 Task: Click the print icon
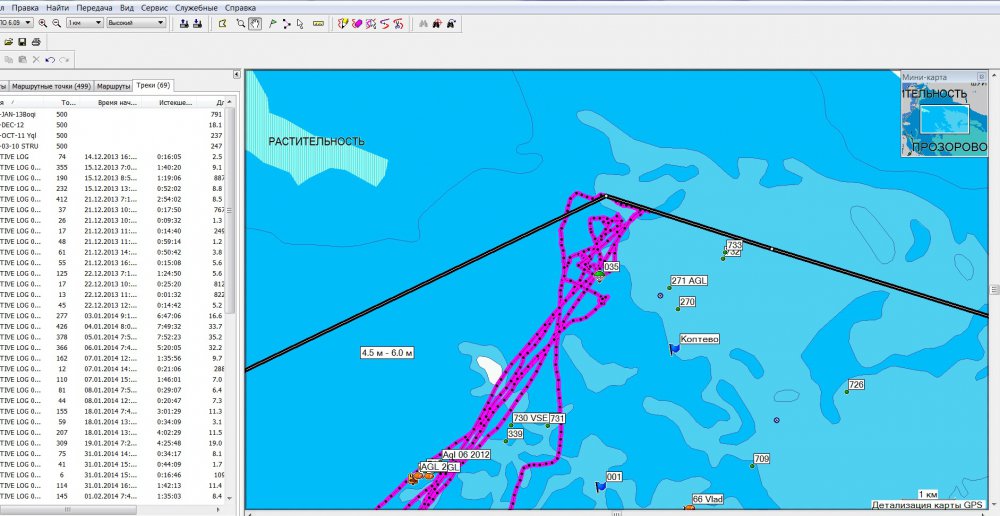(x=36, y=42)
